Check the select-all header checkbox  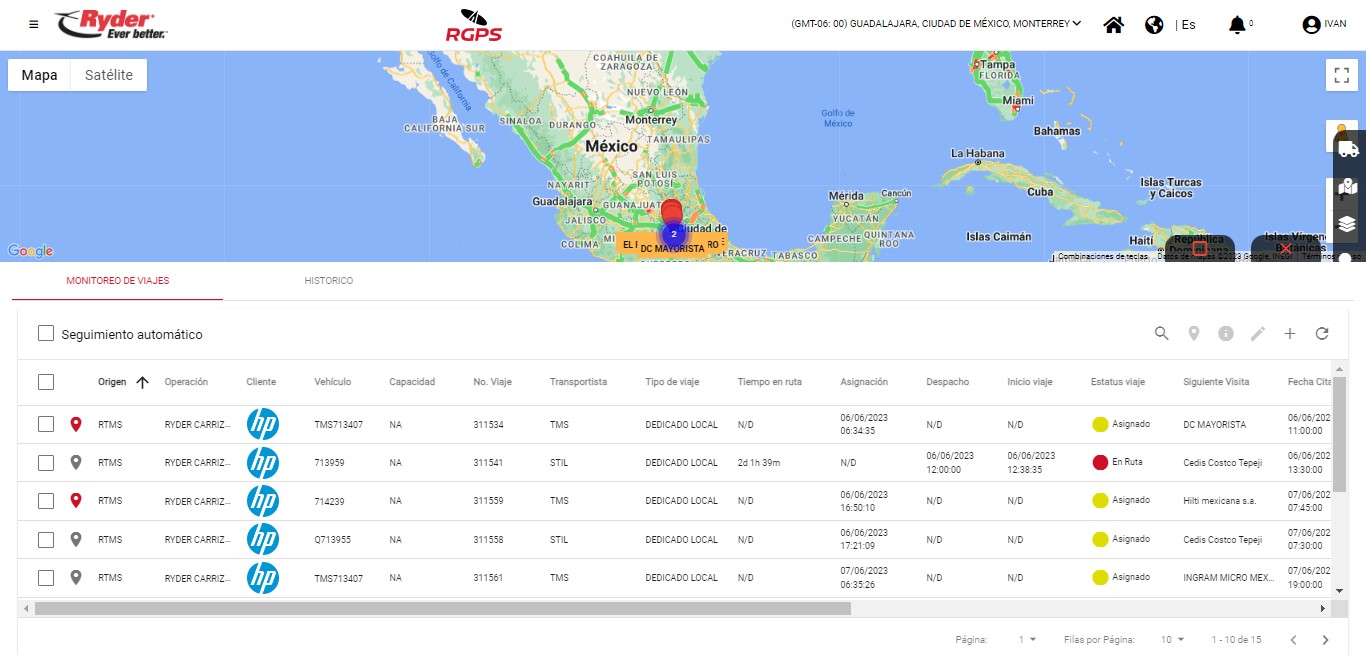tap(46, 382)
